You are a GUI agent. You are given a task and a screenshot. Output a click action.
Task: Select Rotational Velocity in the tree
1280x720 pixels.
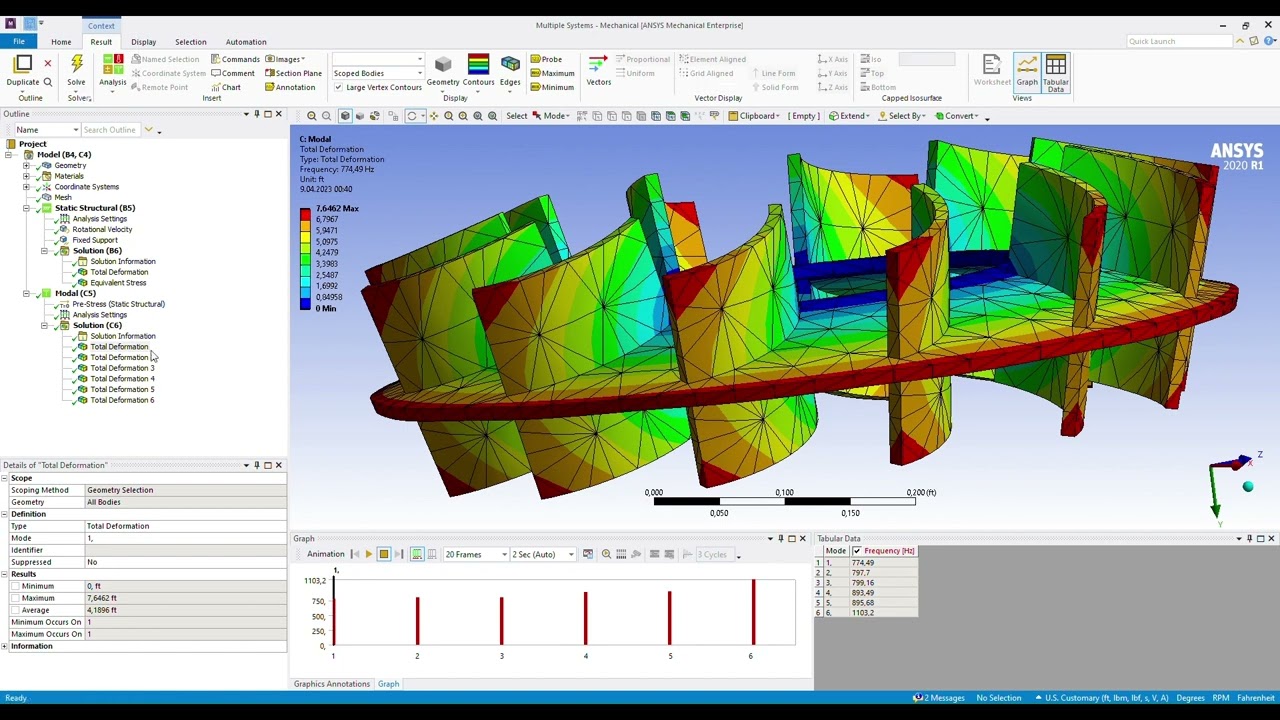pyautogui.click(x=102, y=230)
